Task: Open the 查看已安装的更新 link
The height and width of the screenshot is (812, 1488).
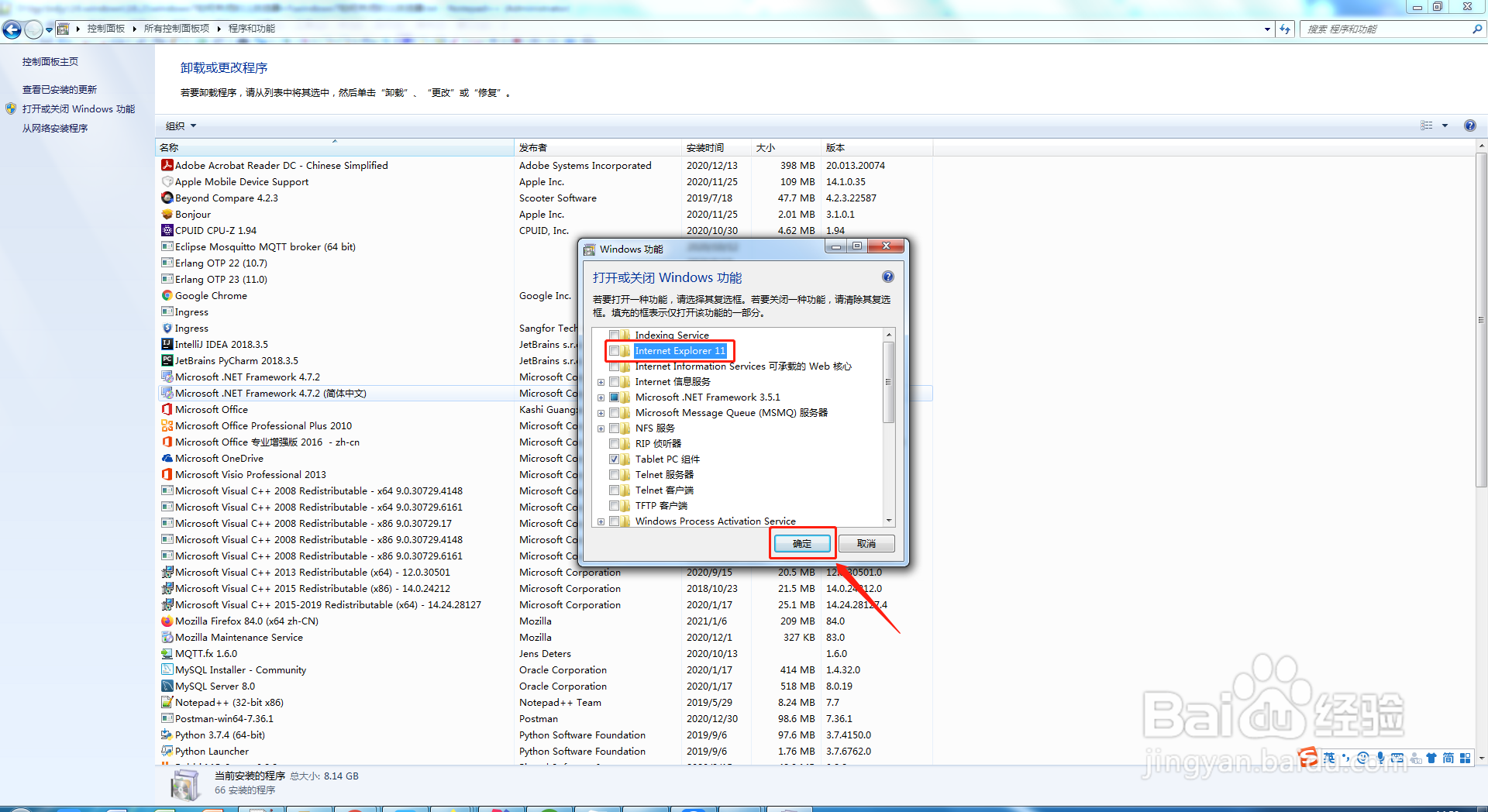Action: (x=60, y=89)
